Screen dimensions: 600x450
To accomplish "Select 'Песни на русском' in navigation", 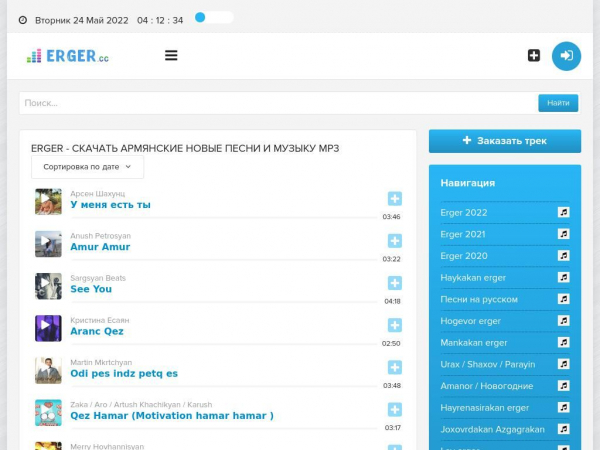I will pyautogui.click(x=479, y=299).
